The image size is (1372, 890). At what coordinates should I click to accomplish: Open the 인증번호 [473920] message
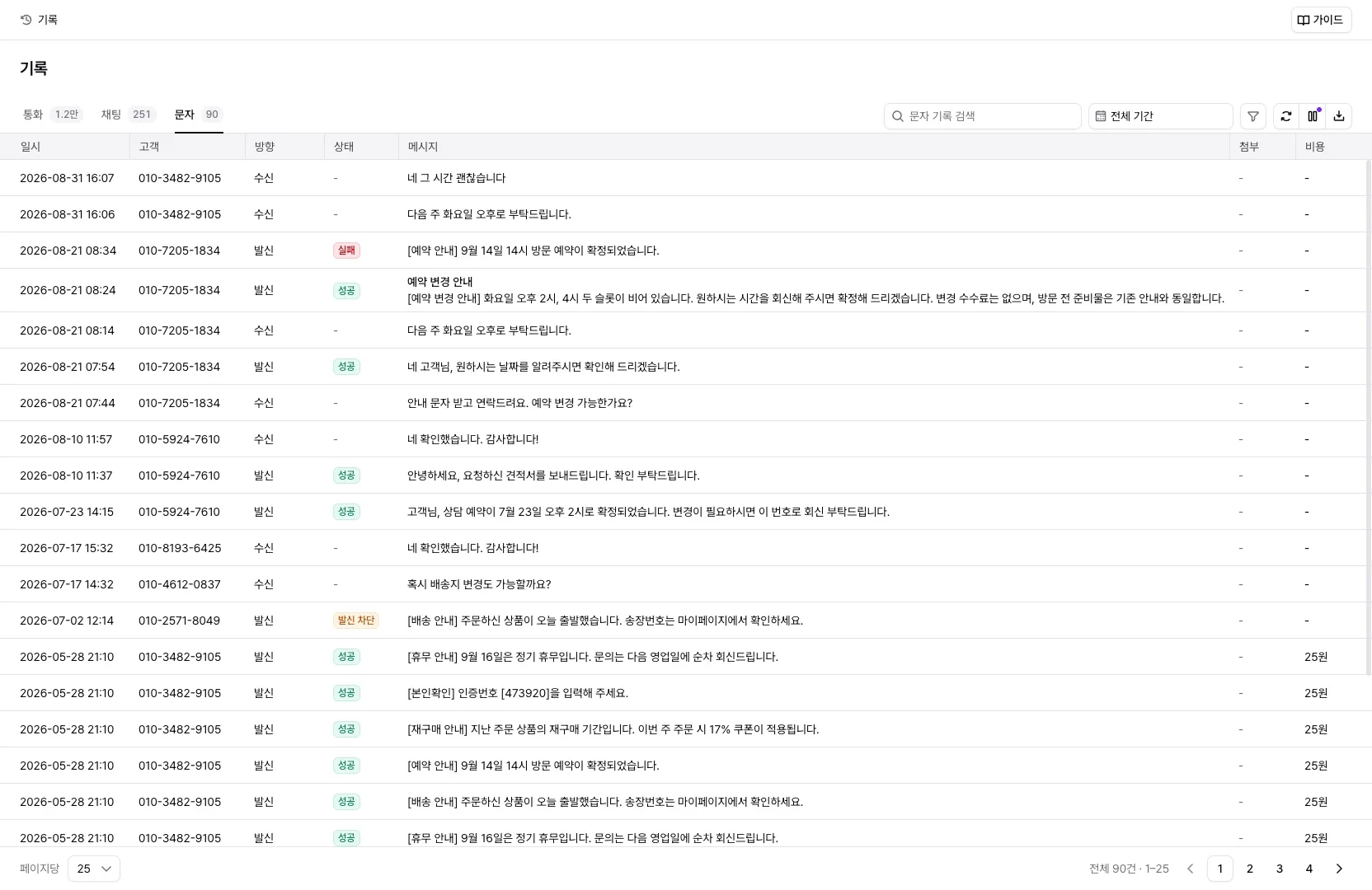(518, 693)
